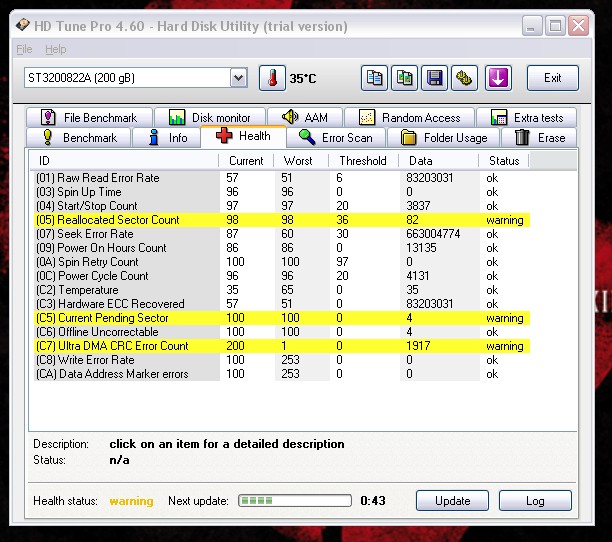Select the Health tab
This screenshot has height=542, width=612.
pos(244,136)
